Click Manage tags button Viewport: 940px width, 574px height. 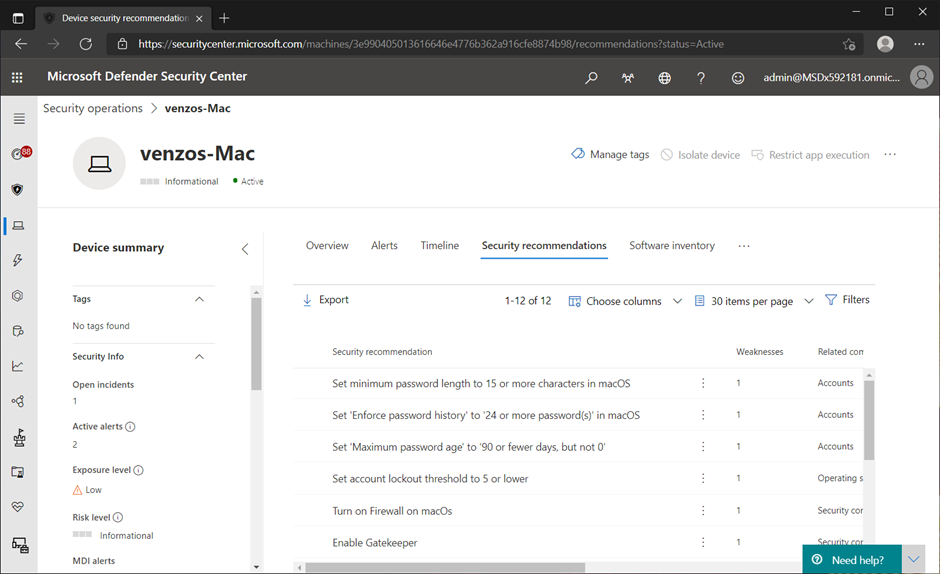610,154
